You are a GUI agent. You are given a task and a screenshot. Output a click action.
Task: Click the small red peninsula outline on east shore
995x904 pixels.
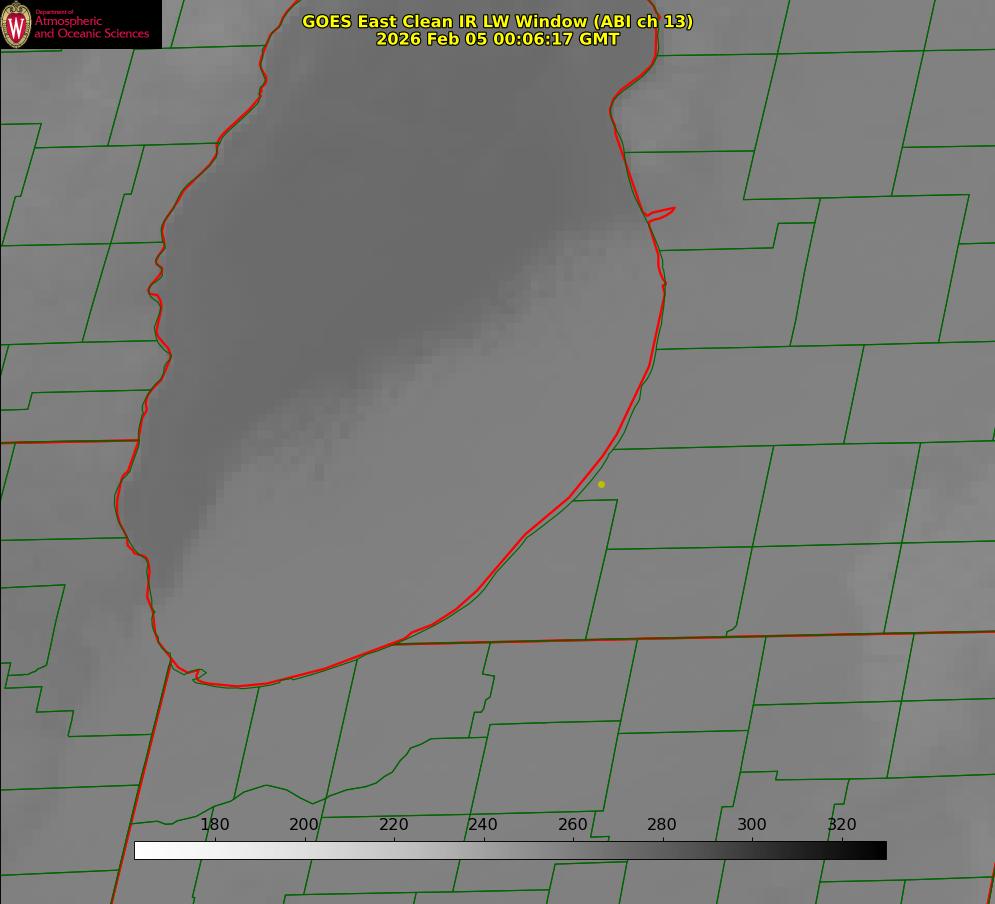pyautogui.click(x=661, y=213)
